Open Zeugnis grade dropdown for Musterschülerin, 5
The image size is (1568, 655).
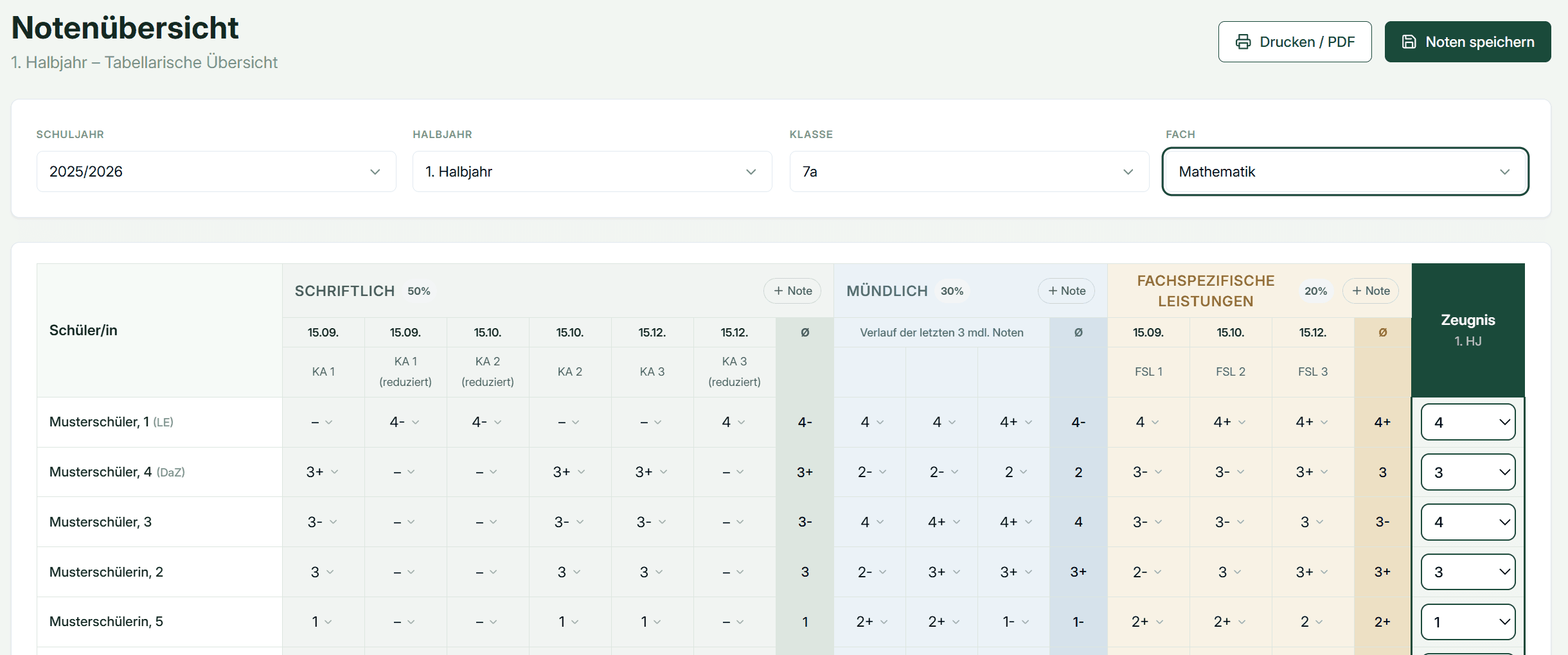[x=1468, y=622]
